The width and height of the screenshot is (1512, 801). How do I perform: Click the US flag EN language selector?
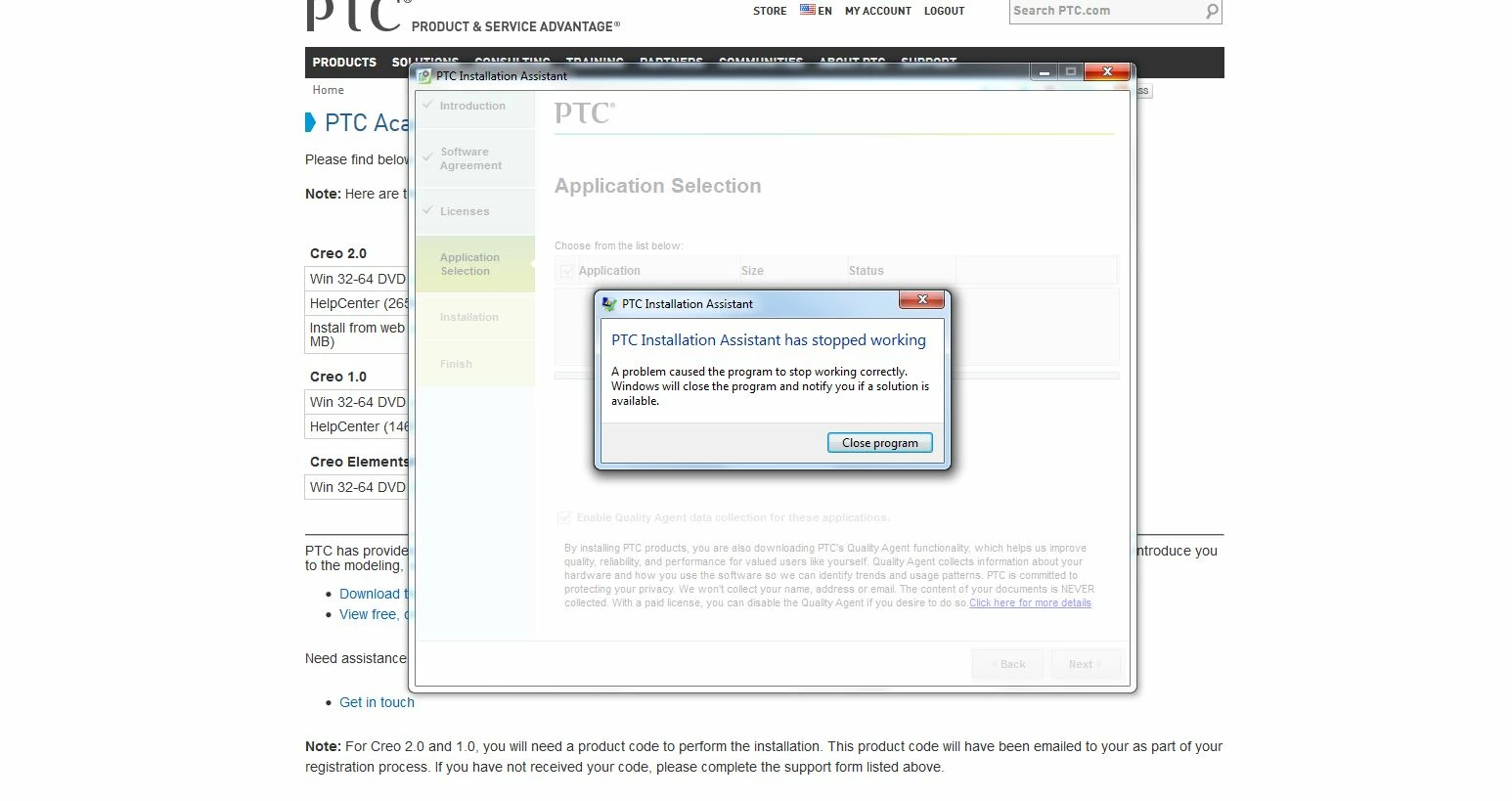(816, 11)
